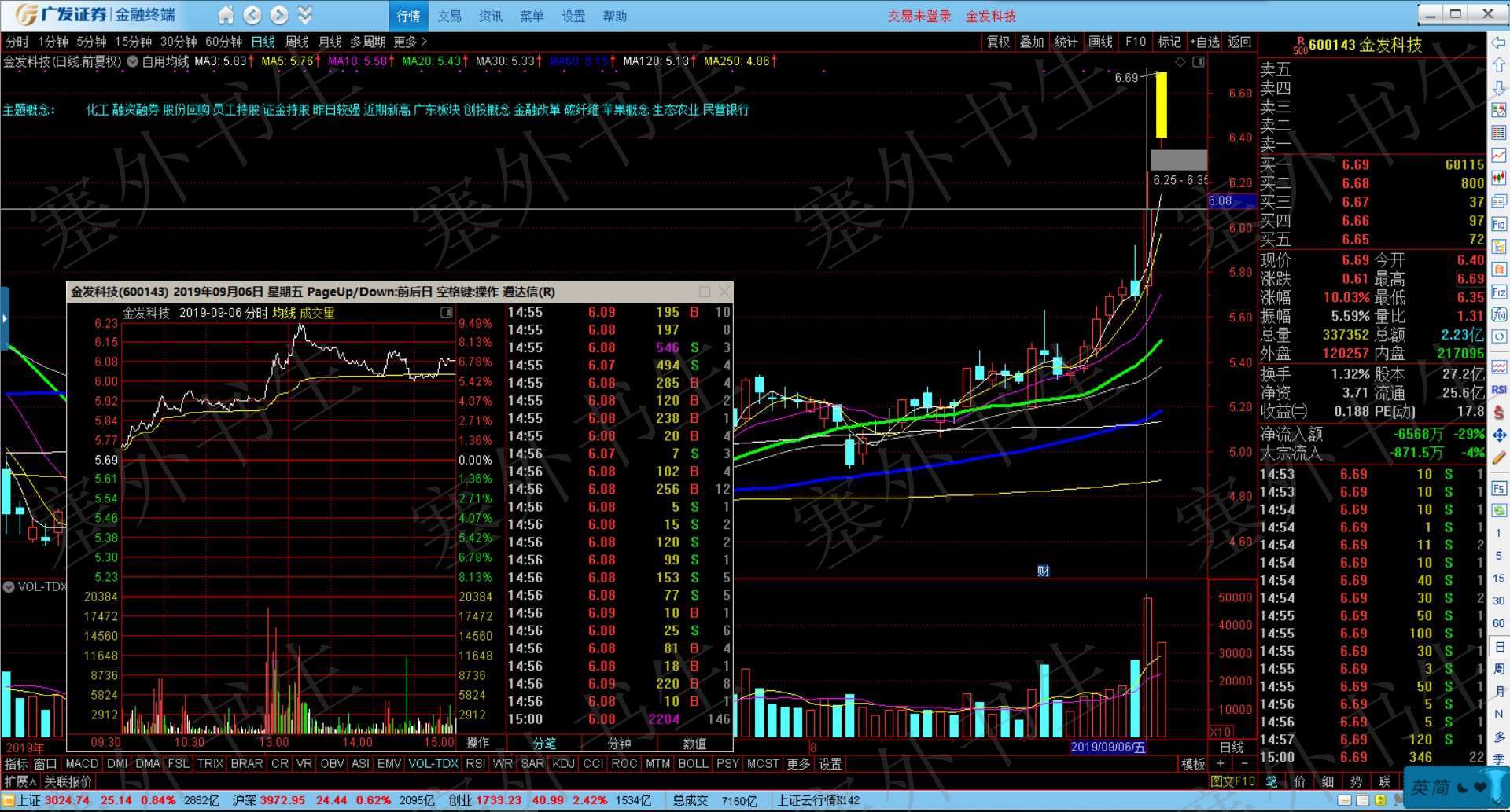Click the +自选 button

click(1204, 42)
